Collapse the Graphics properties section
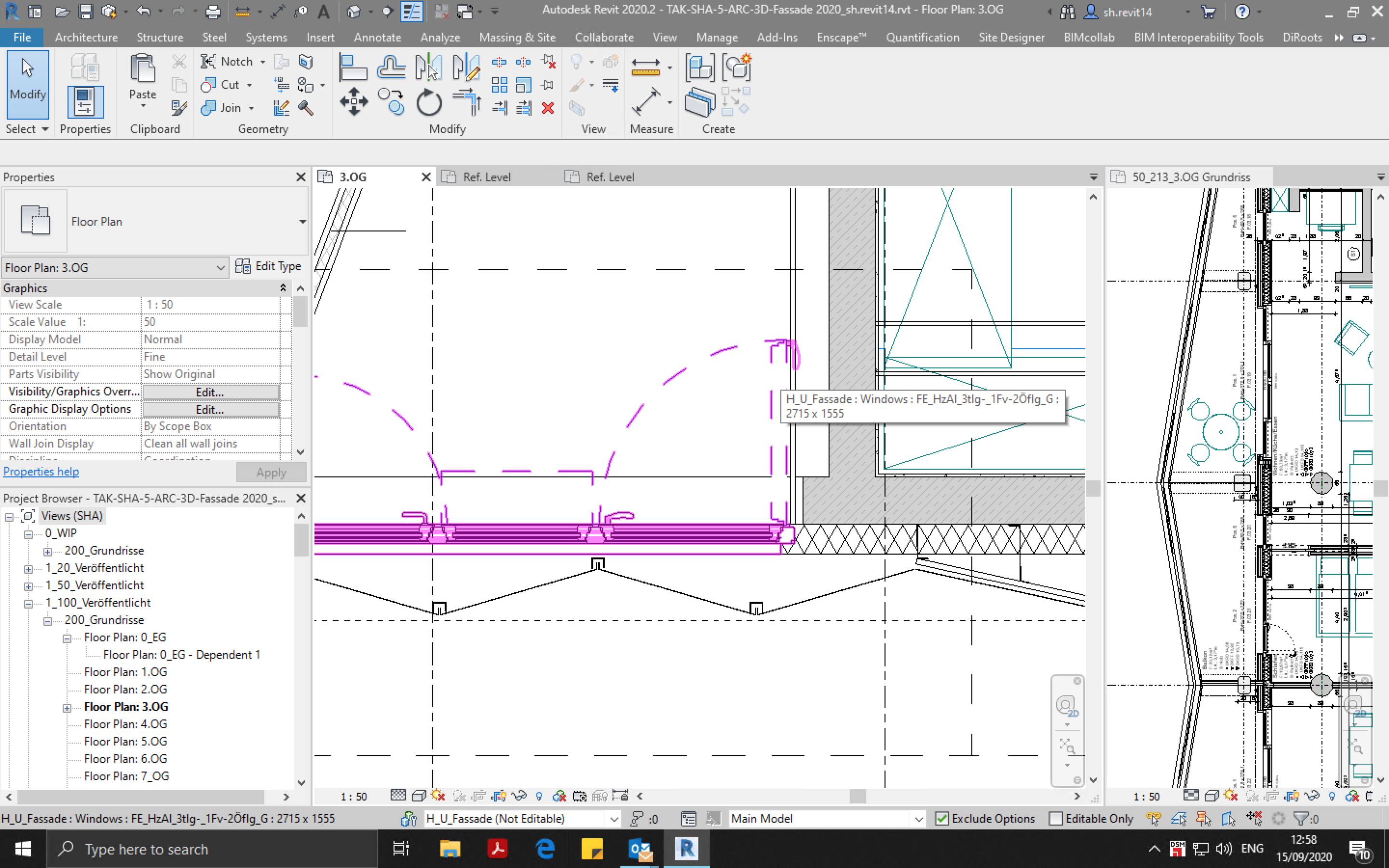Screen dimensions: 1389x868 283,288
